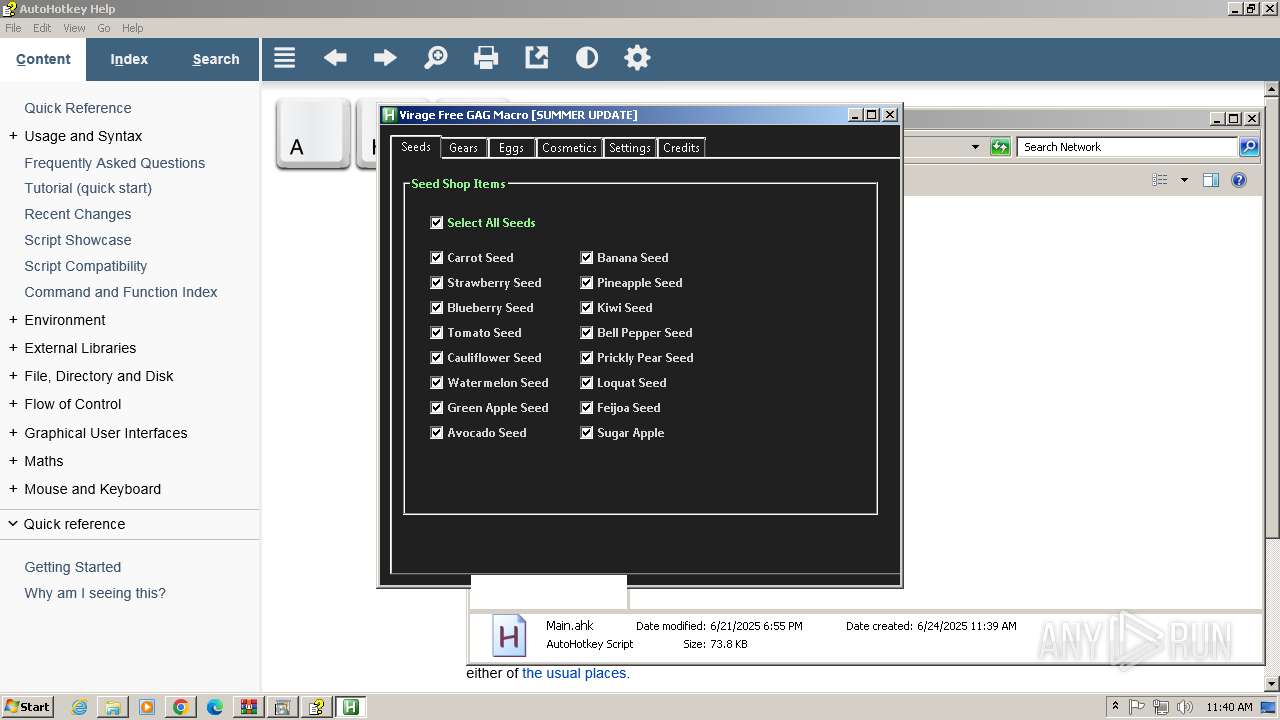Open help settings gear icon
The width and height of the screenshot is (1280, 720).
point(637,58)
